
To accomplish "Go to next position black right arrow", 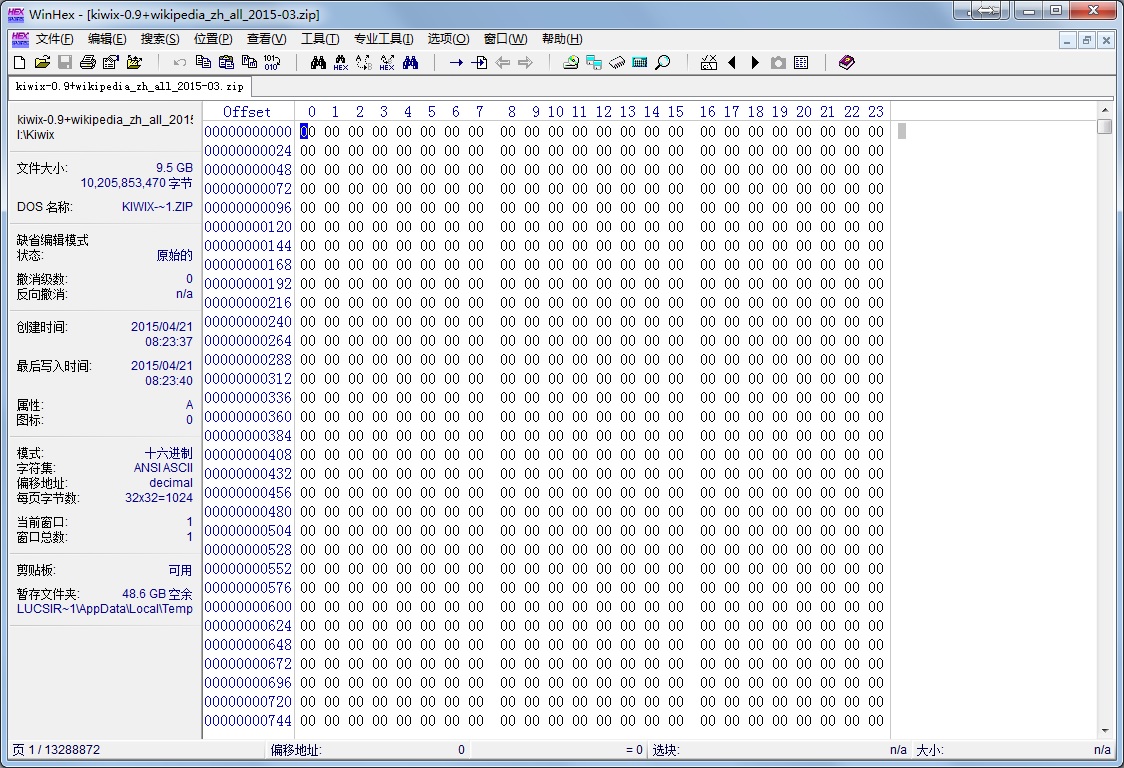I will pyautogui.click(x=754, y=63).
